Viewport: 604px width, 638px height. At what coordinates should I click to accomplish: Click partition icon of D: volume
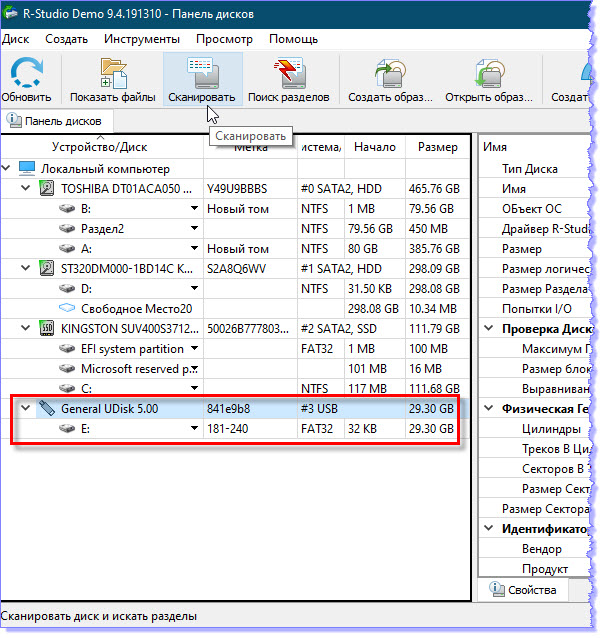67,290
